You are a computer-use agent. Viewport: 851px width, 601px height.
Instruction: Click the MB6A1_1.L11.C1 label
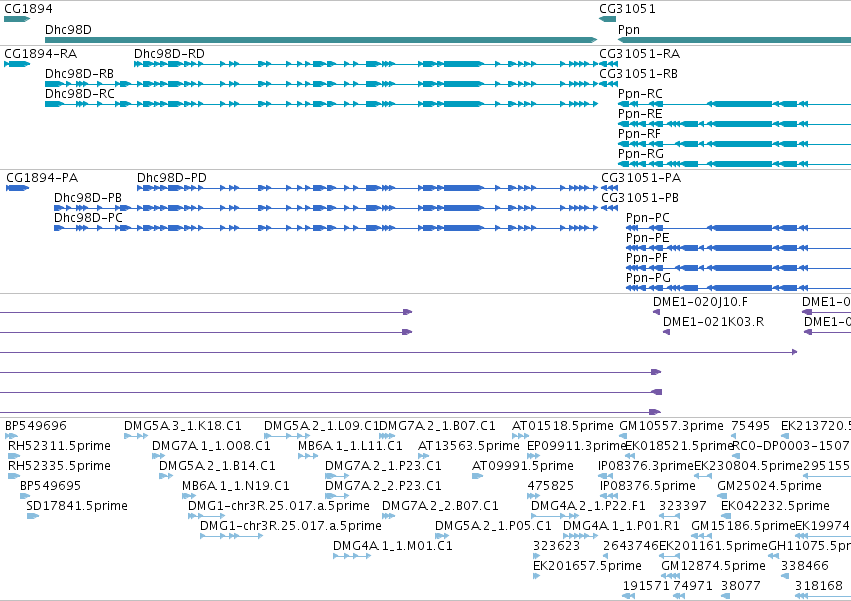pyautogui.click(x=350, y=446)
